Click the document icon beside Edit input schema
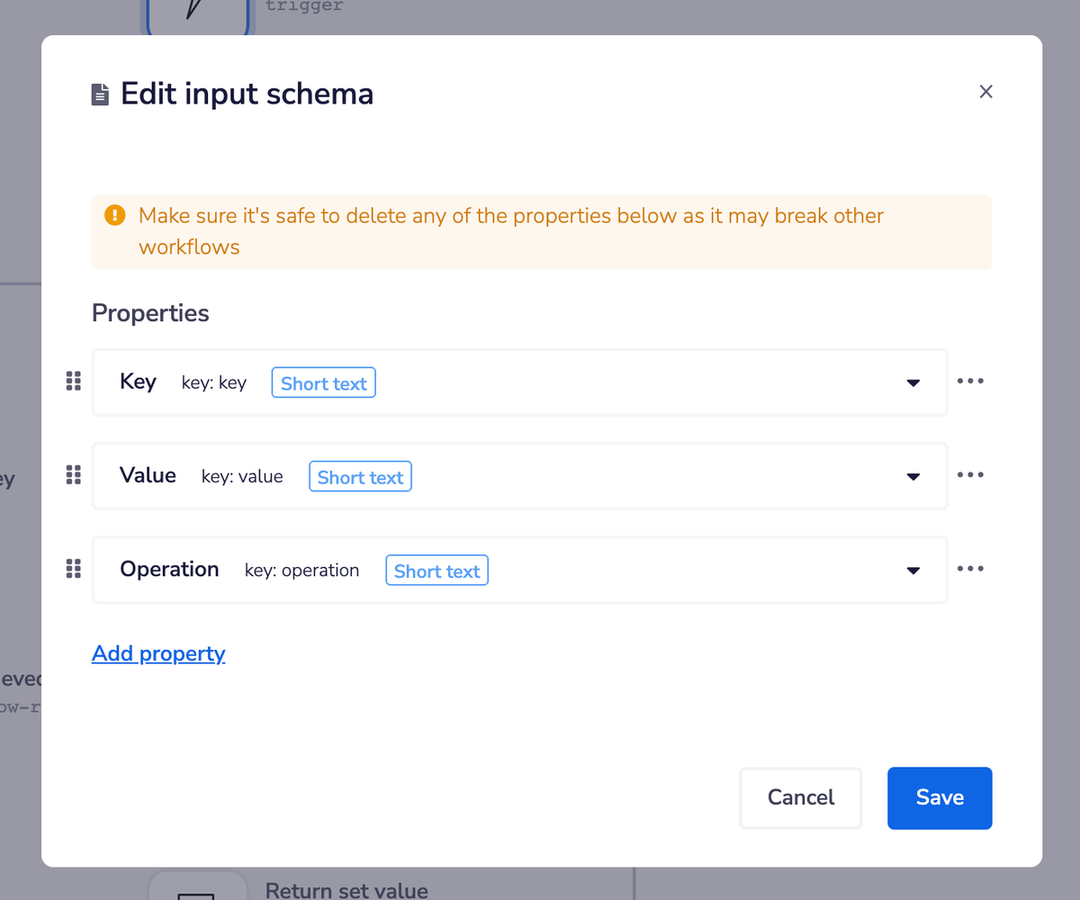Image resolution: width=1080 pixels, height=900 pixels. (x=100, y=95)
